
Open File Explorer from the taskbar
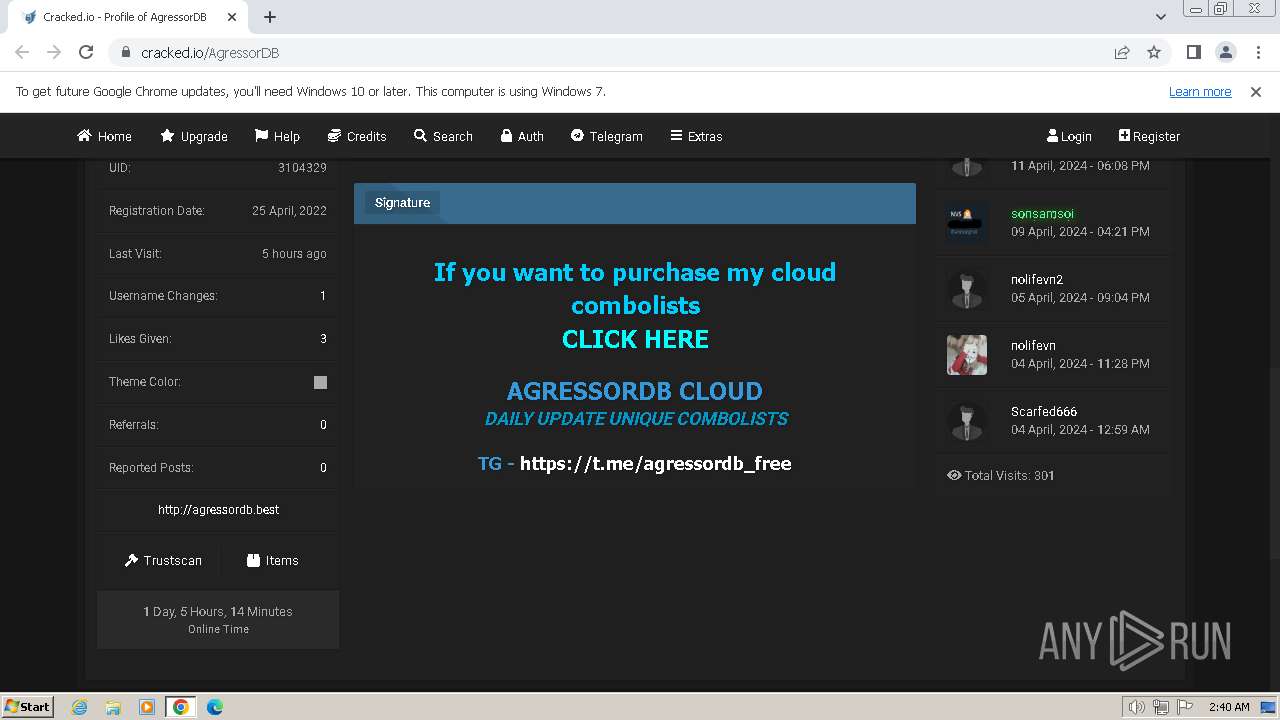113,707
